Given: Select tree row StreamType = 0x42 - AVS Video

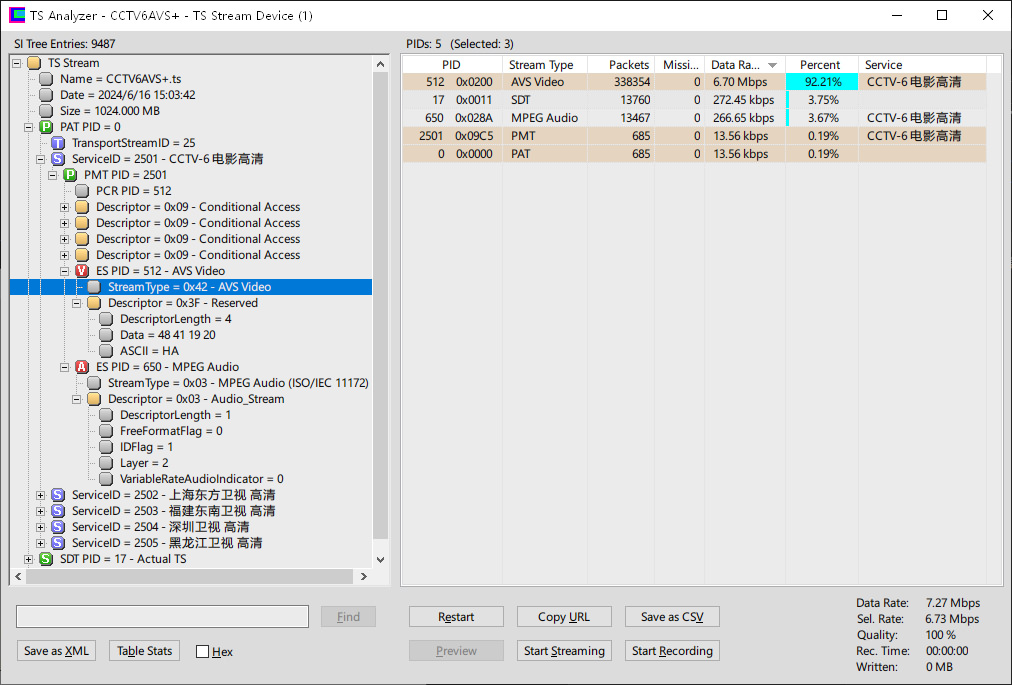Looking at the screenshot, I should 190,287.
